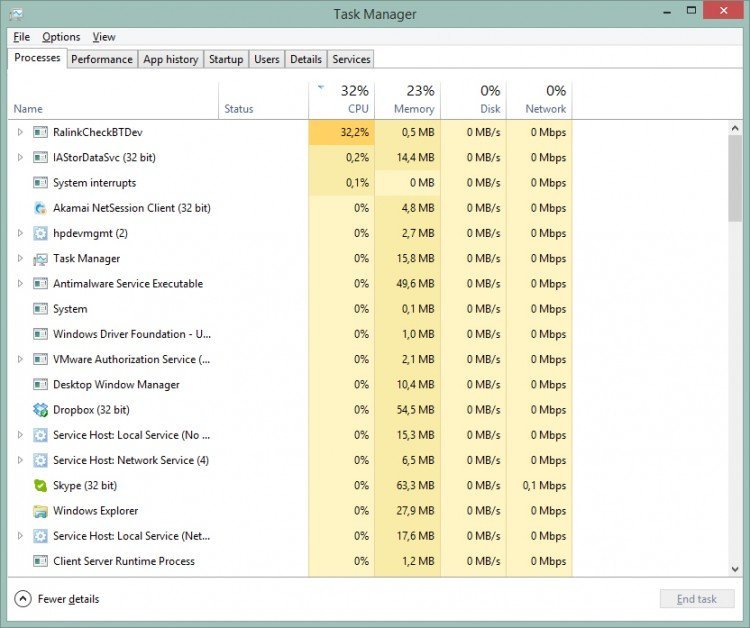Open the File menu
Screen dimensions: 750x628
(x=22, y=37)
